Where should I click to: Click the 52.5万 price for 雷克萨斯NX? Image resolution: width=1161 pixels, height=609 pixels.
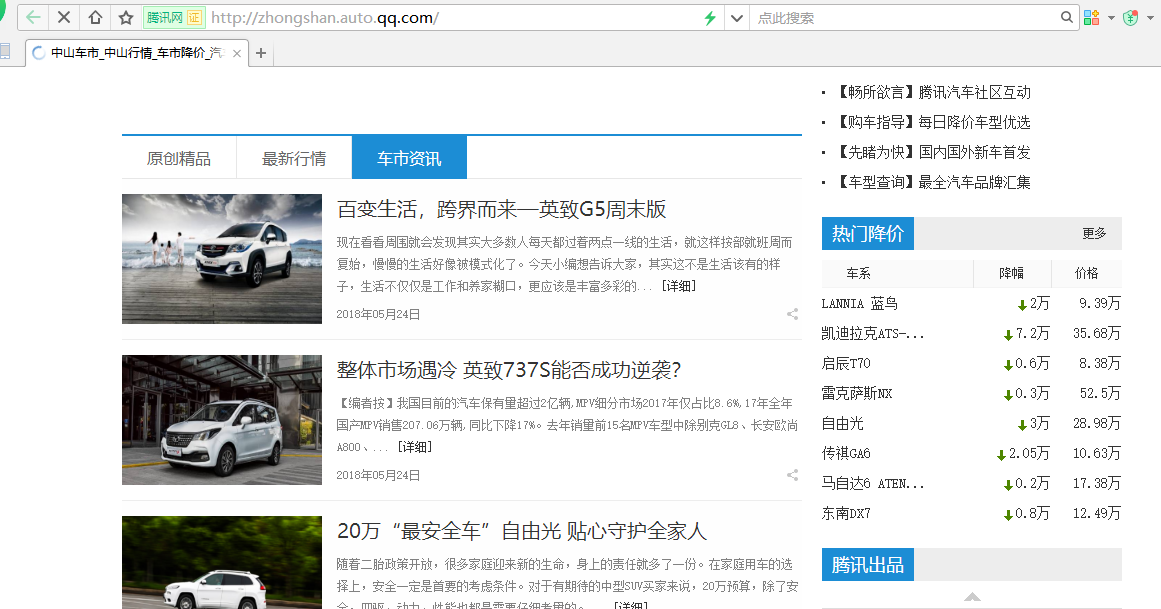pos(1100,393)
